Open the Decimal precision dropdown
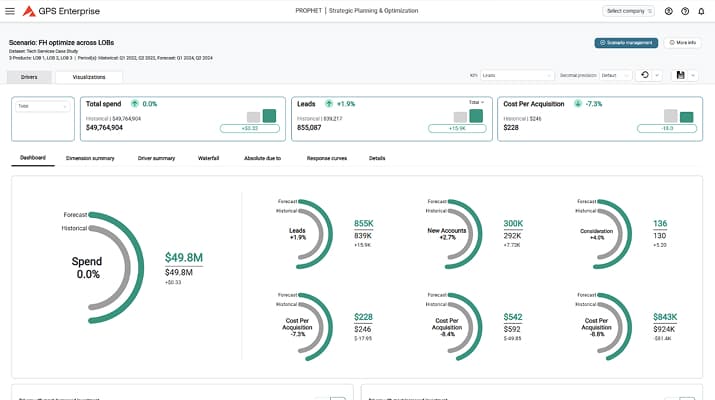The image size is (715, 400). pyautogui.click(x=615, y=75)
